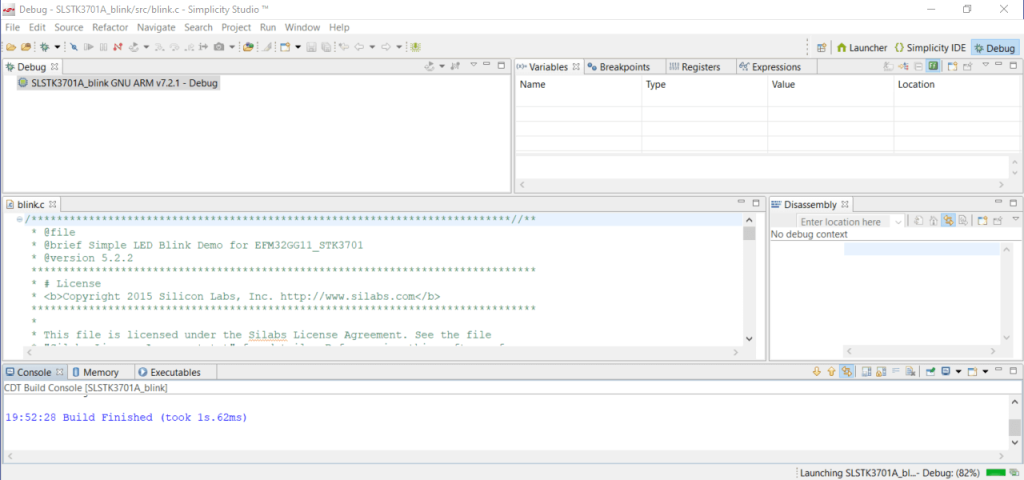Viewport: 1024px width, 480px height.
Task: Click the Resume toolbar button
Action: click(x=89, y=47)
